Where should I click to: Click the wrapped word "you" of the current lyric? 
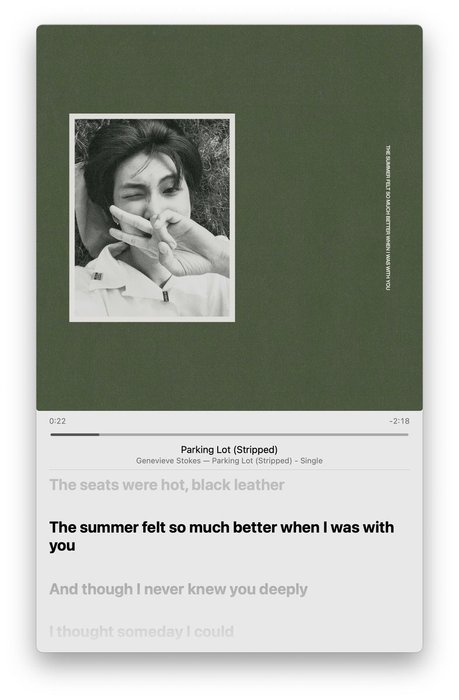point(62,546)
